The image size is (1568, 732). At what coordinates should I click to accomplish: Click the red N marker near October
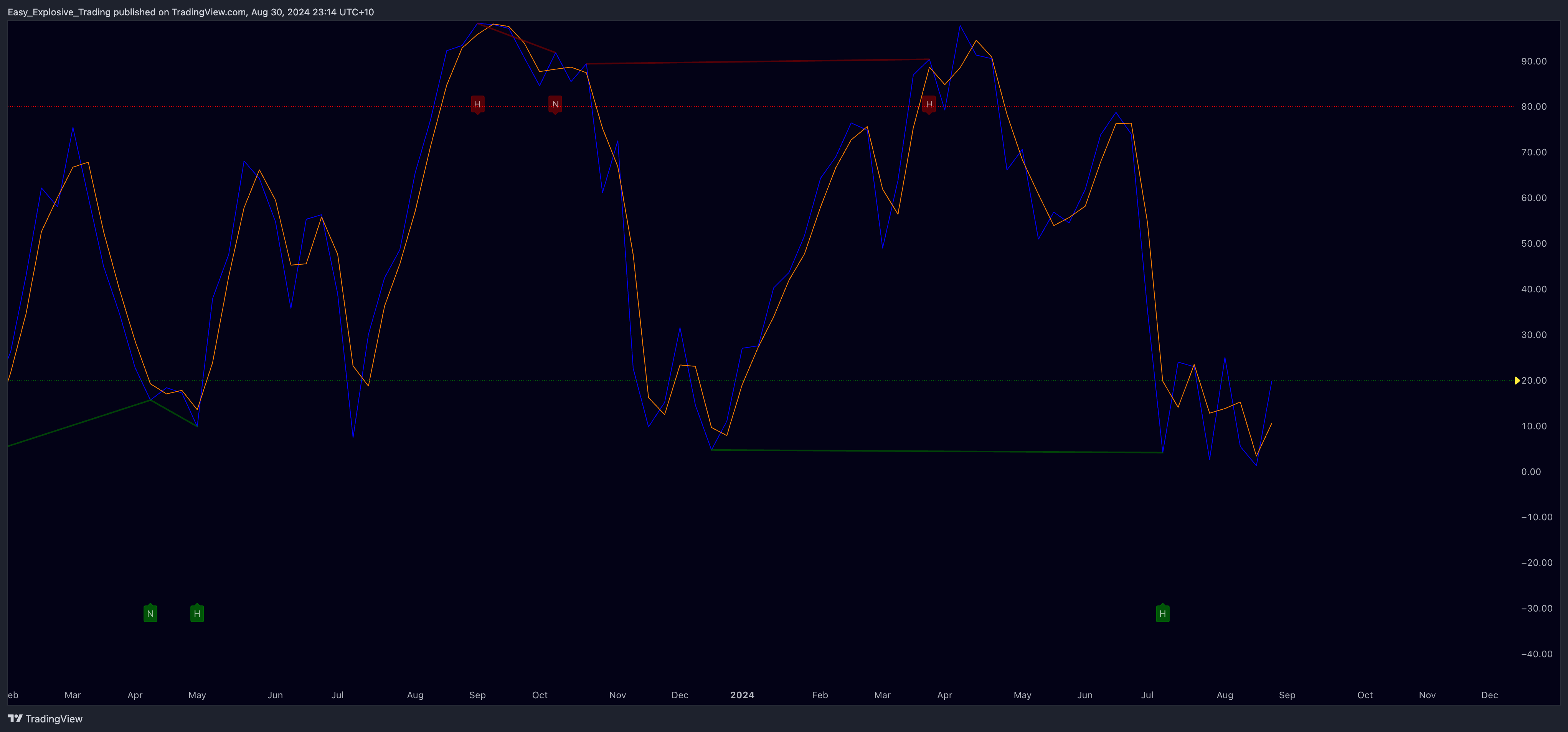coord(555,105)
